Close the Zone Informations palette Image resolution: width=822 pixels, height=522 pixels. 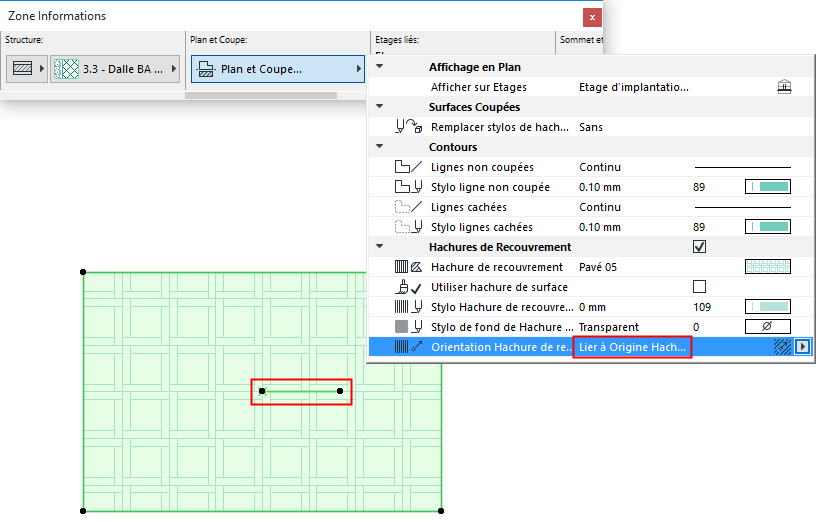592,17
